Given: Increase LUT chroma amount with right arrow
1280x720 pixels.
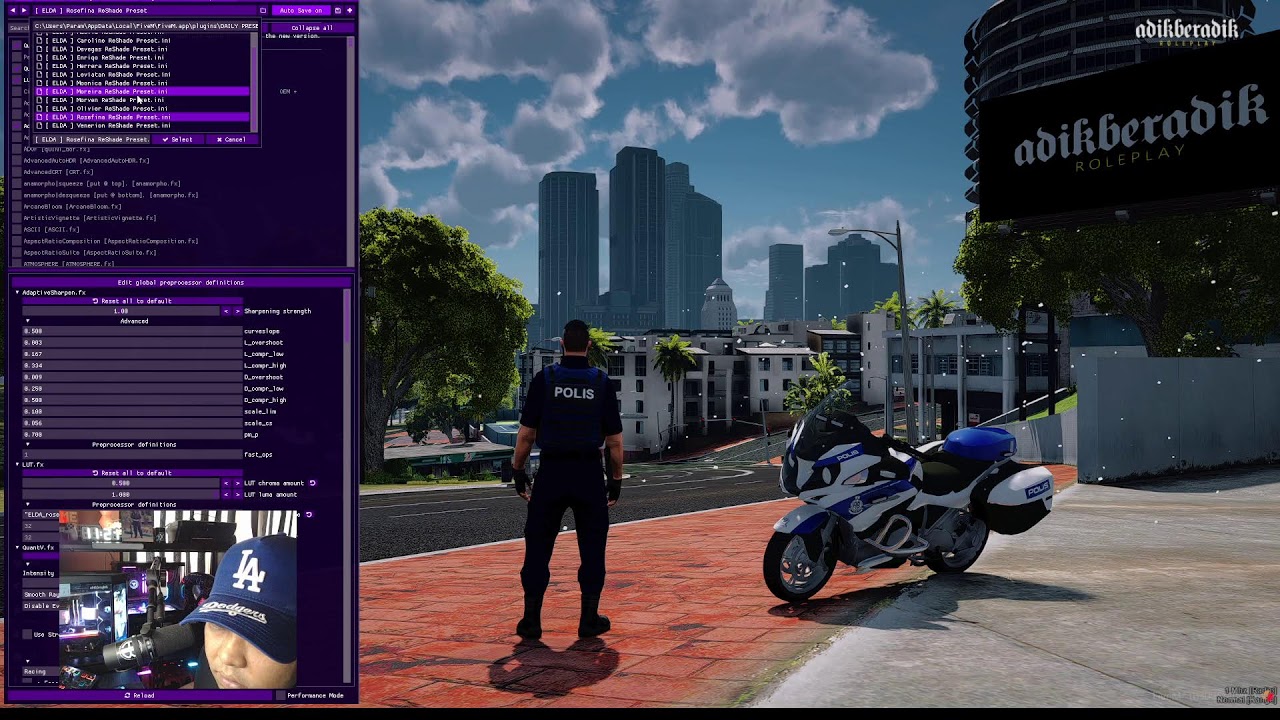Looking at the screenshot, I should (237, 483).
